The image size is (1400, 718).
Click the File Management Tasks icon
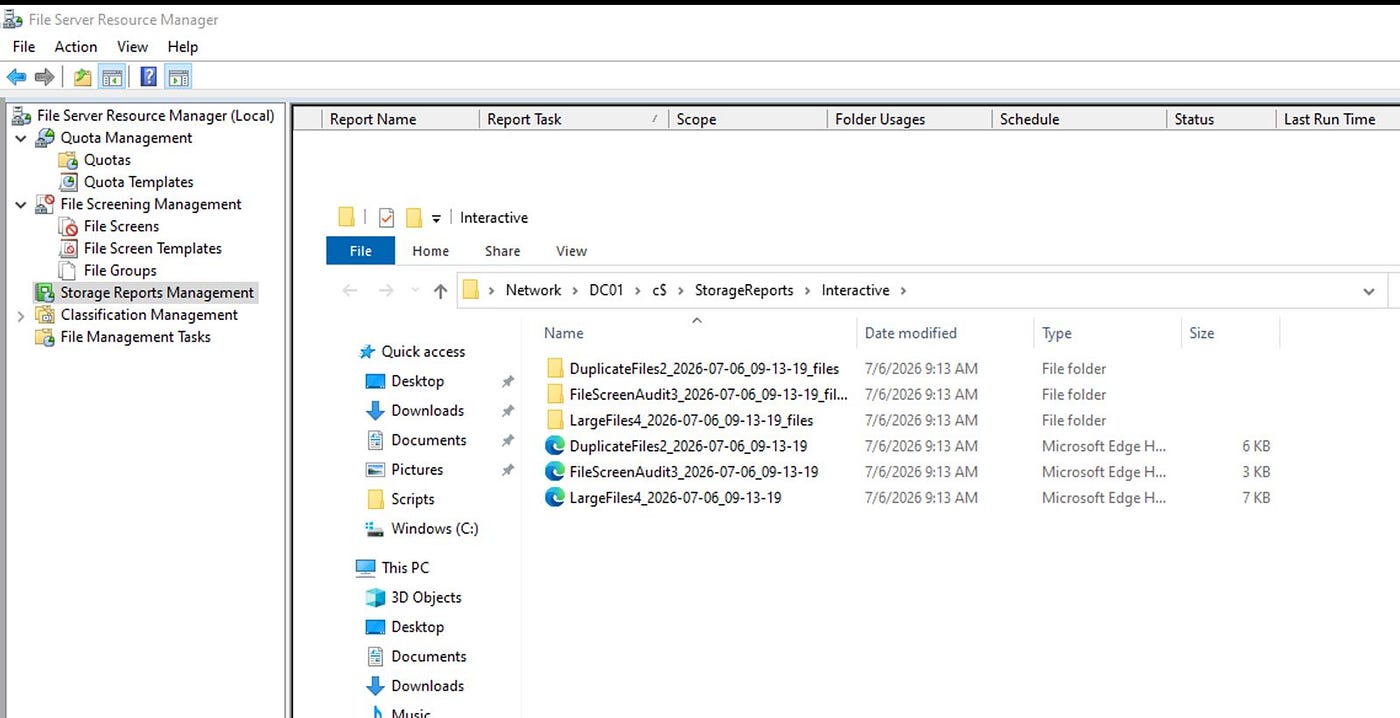point(45,336)
